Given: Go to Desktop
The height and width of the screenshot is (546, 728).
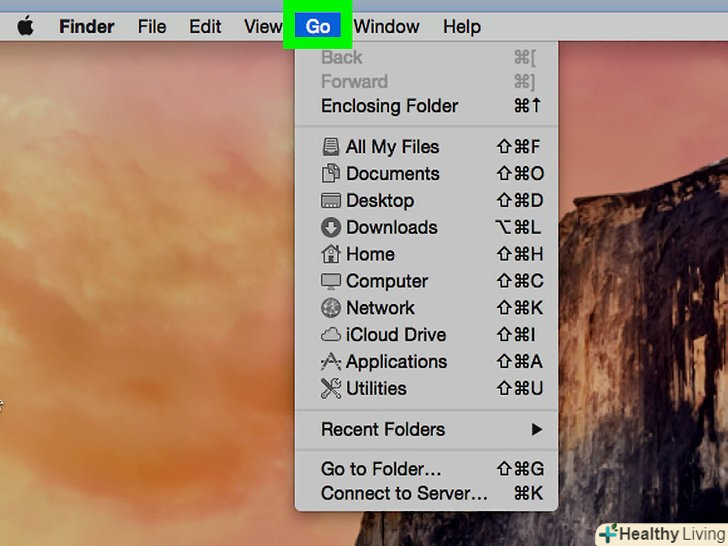Looking at the screenshot, I should [426, 201].
